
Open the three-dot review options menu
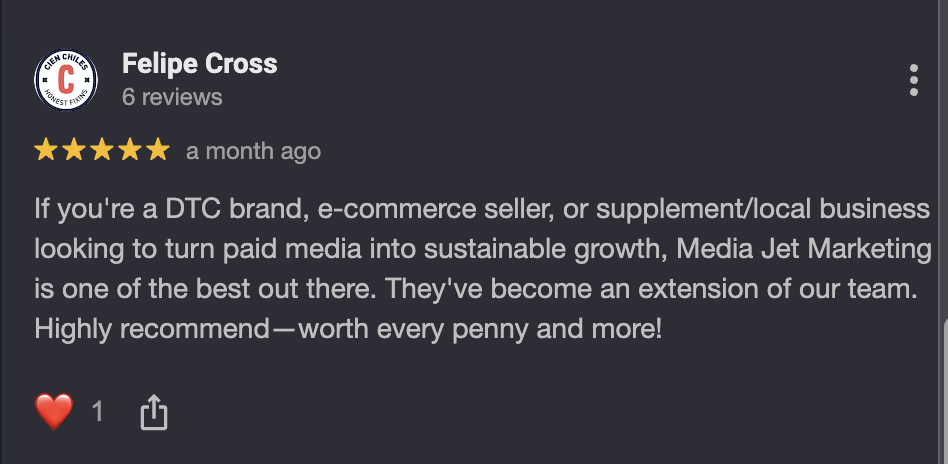click(x=914, y=80)
